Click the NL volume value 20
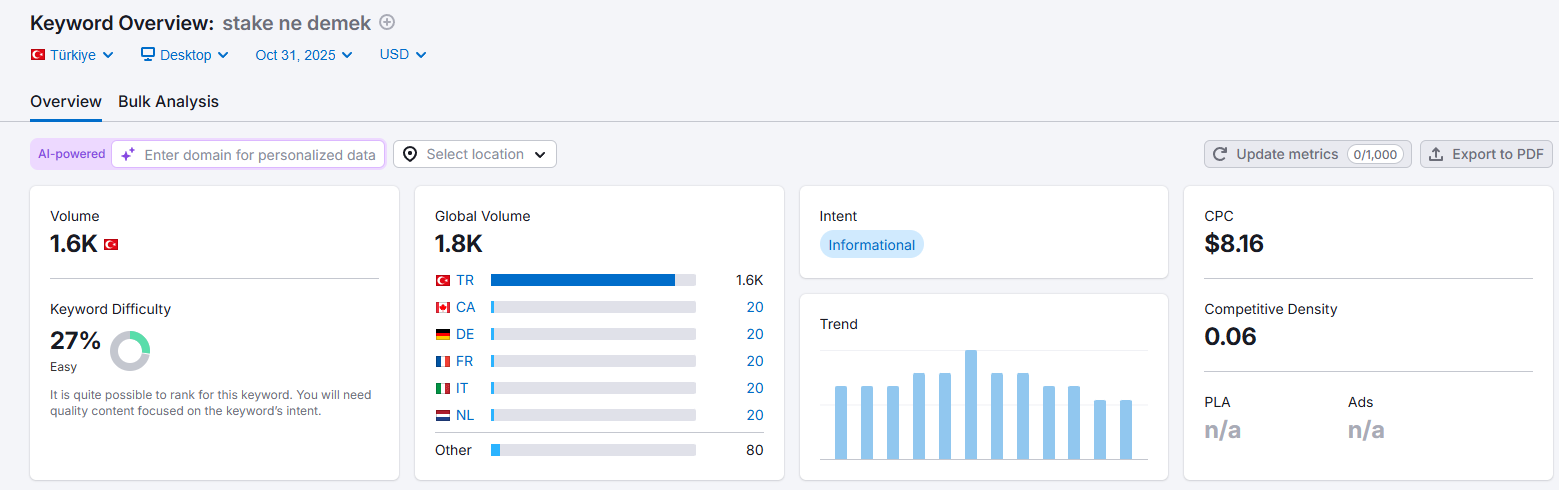 (755, 415)
